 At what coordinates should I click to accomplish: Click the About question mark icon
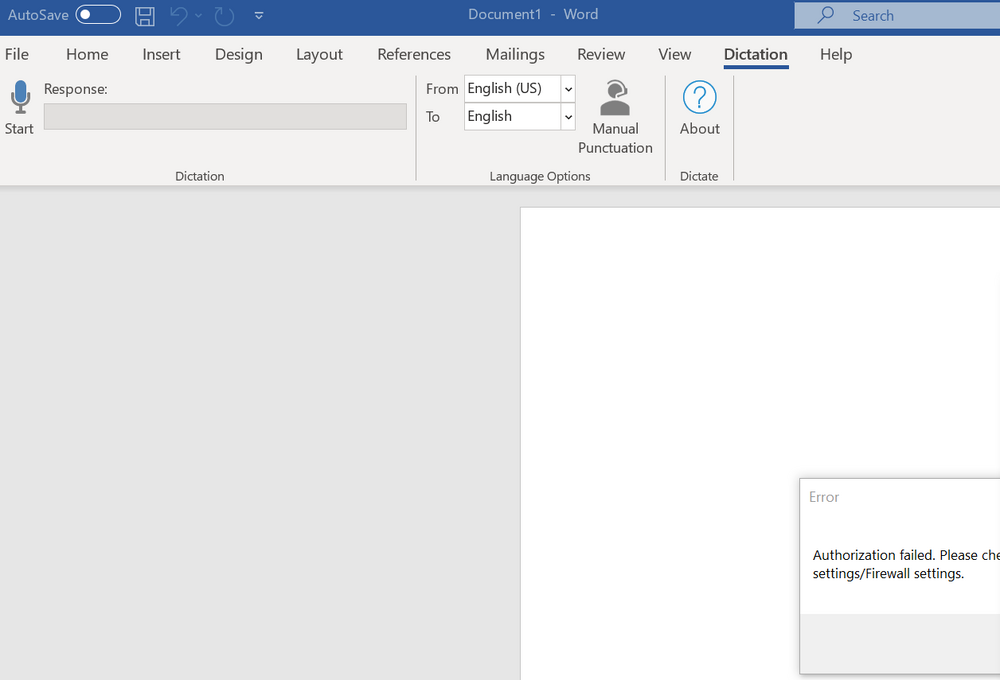coord(700,97)
